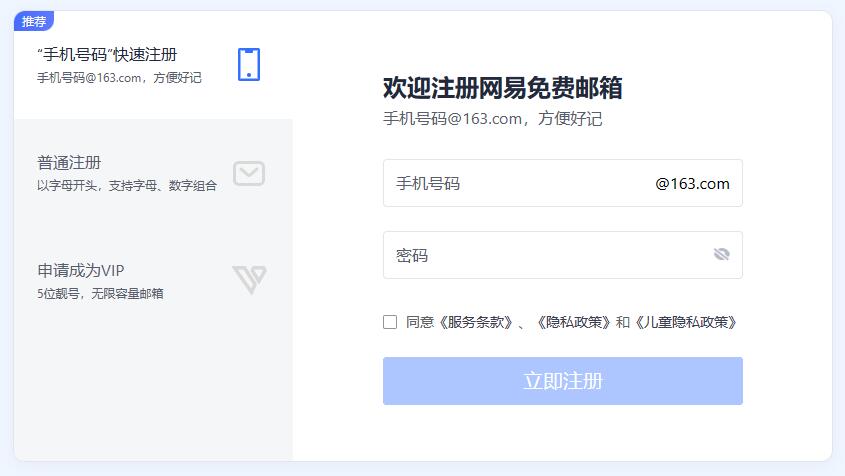Click the 同意 label beside the checkbox
The image size is (845, 476).
click(x=418, y=322)
